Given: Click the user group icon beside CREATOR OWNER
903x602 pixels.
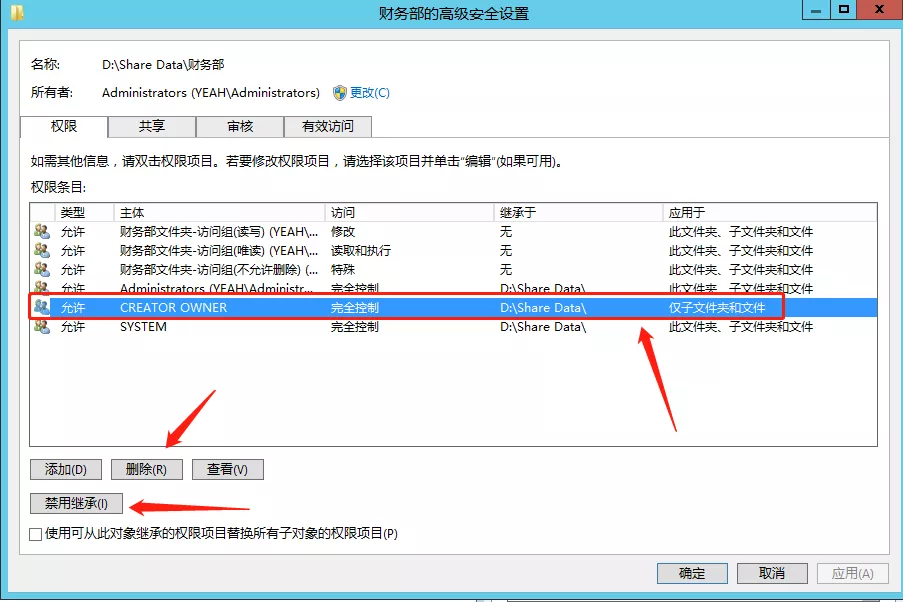Looking at the screenshot, I should point(42,308).
